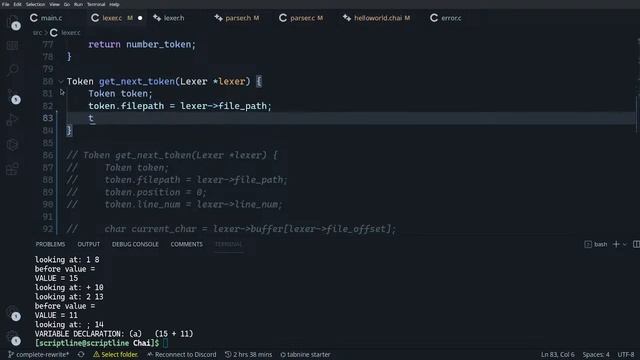Screen dimensions: 640x360
Task: Open the Accounts icon in activity bar
Action: (x=13, y=313)
